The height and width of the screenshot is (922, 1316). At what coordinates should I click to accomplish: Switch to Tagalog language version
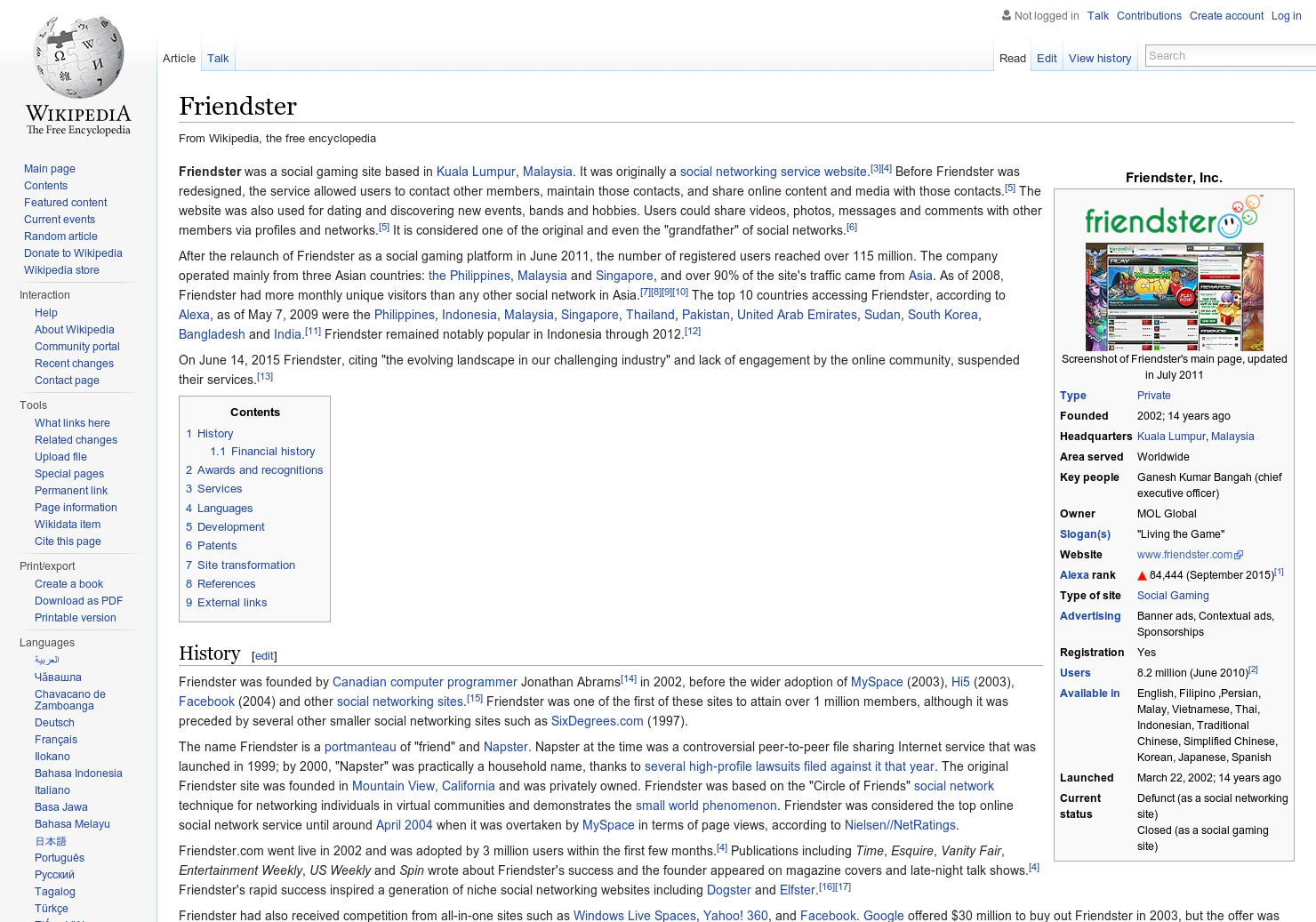[x=55, y=892]
